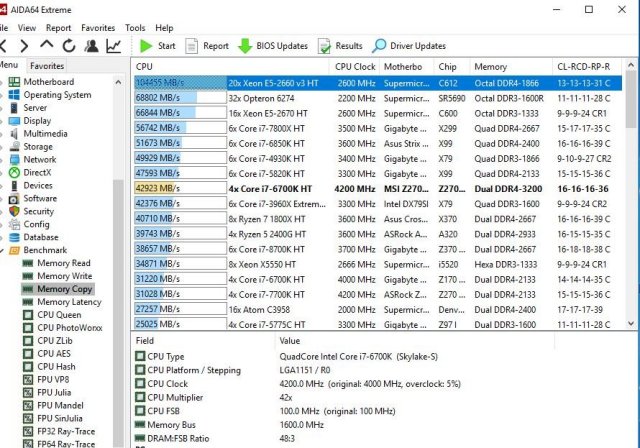This screenshot has height=448, width=640.
Task: Open the Tools menu
Action: 135,28
